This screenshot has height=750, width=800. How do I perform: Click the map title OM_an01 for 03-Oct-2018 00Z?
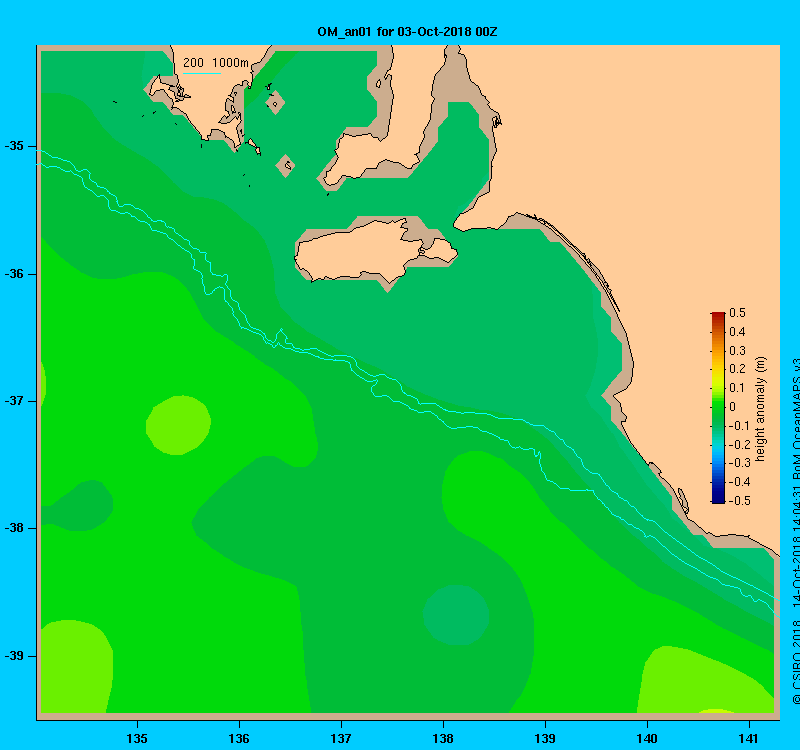pos(407,32)
